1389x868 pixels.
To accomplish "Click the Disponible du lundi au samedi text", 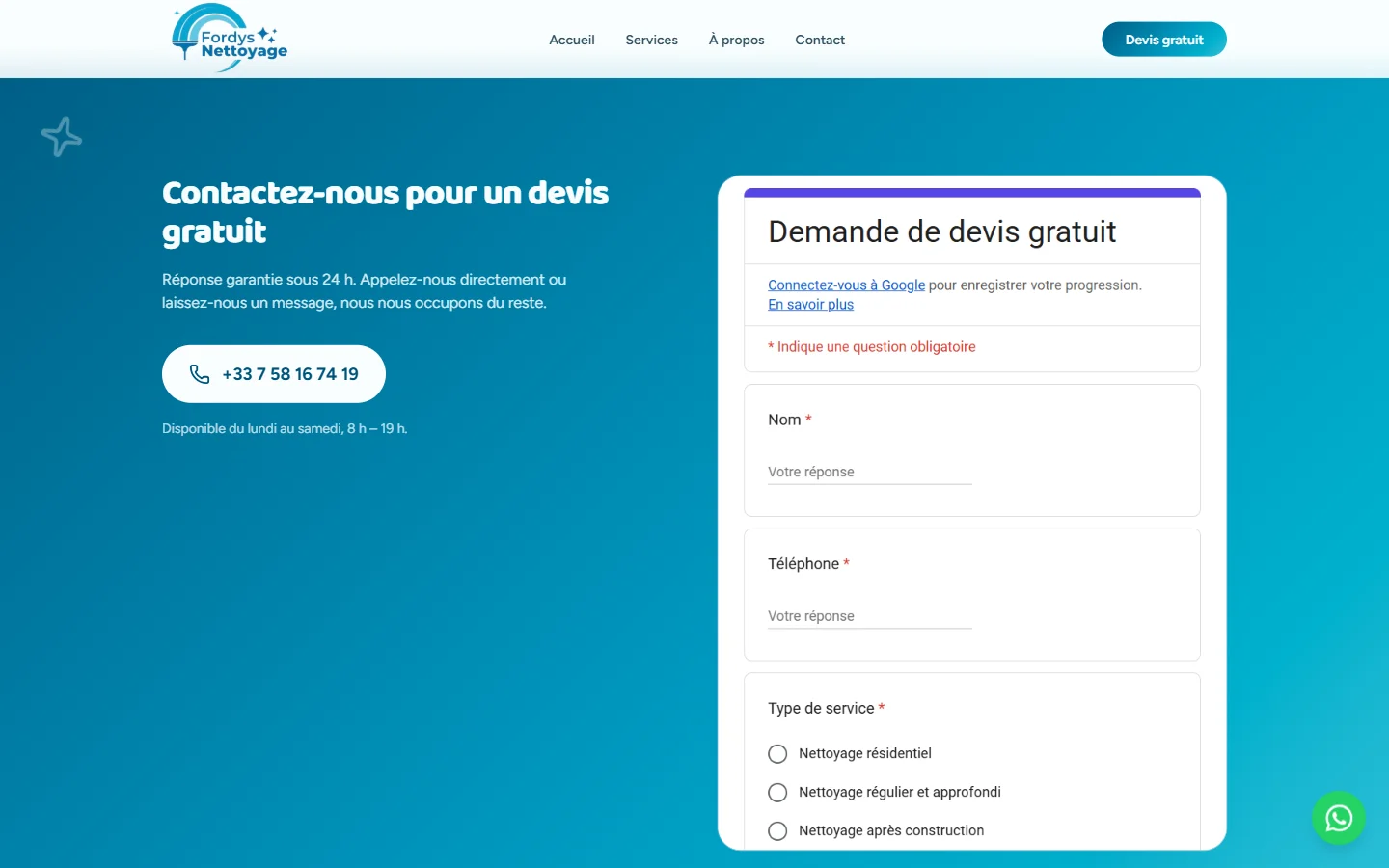I will point(285,428).
